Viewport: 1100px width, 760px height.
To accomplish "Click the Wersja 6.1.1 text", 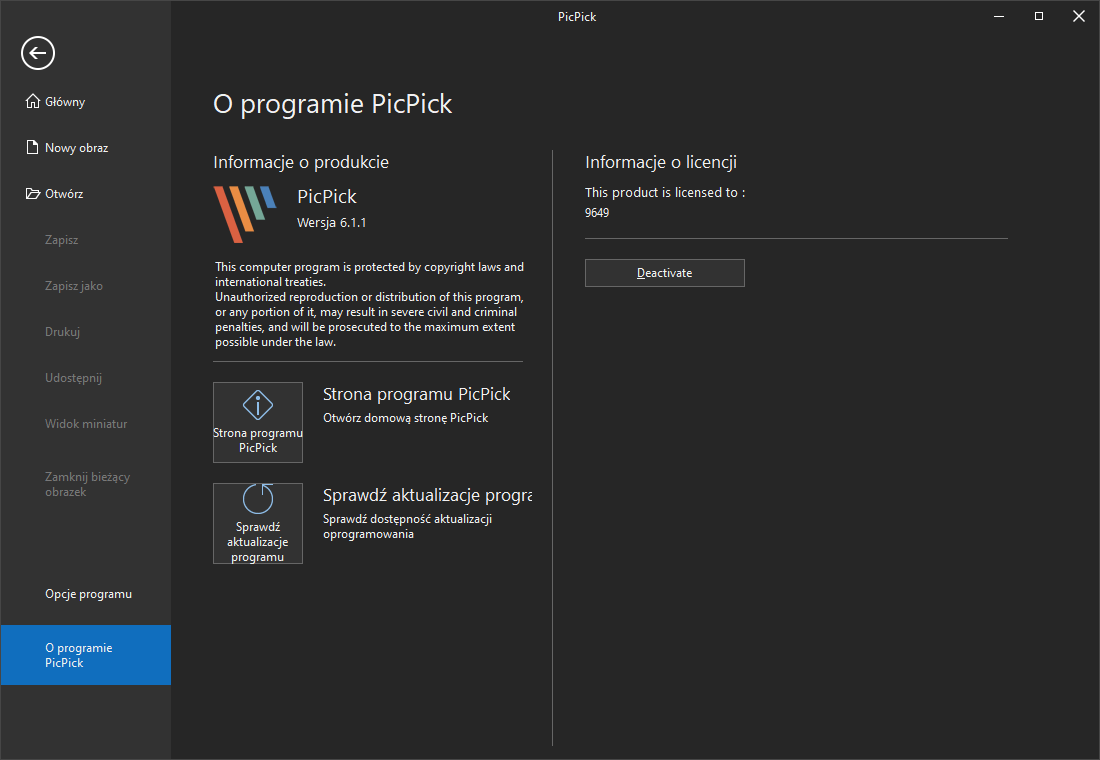I will [x=331, y=222].
